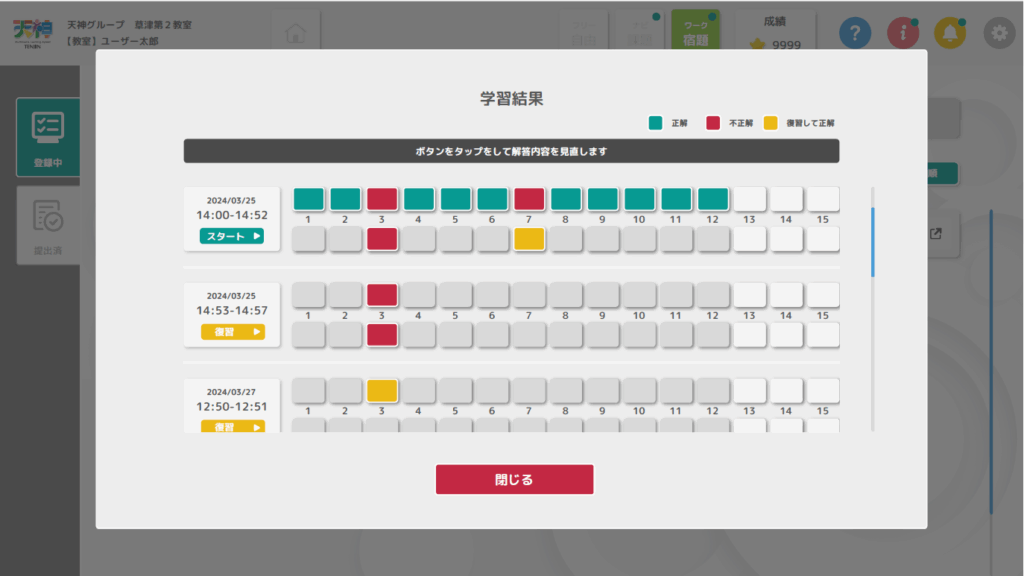Click the red information icon
The height and width of the screenshot is (576, 1024).
pyautogui.click(x=904, y=33)
